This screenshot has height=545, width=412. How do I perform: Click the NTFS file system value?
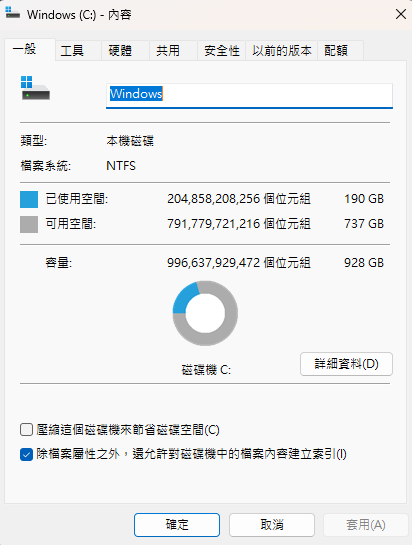121,166
